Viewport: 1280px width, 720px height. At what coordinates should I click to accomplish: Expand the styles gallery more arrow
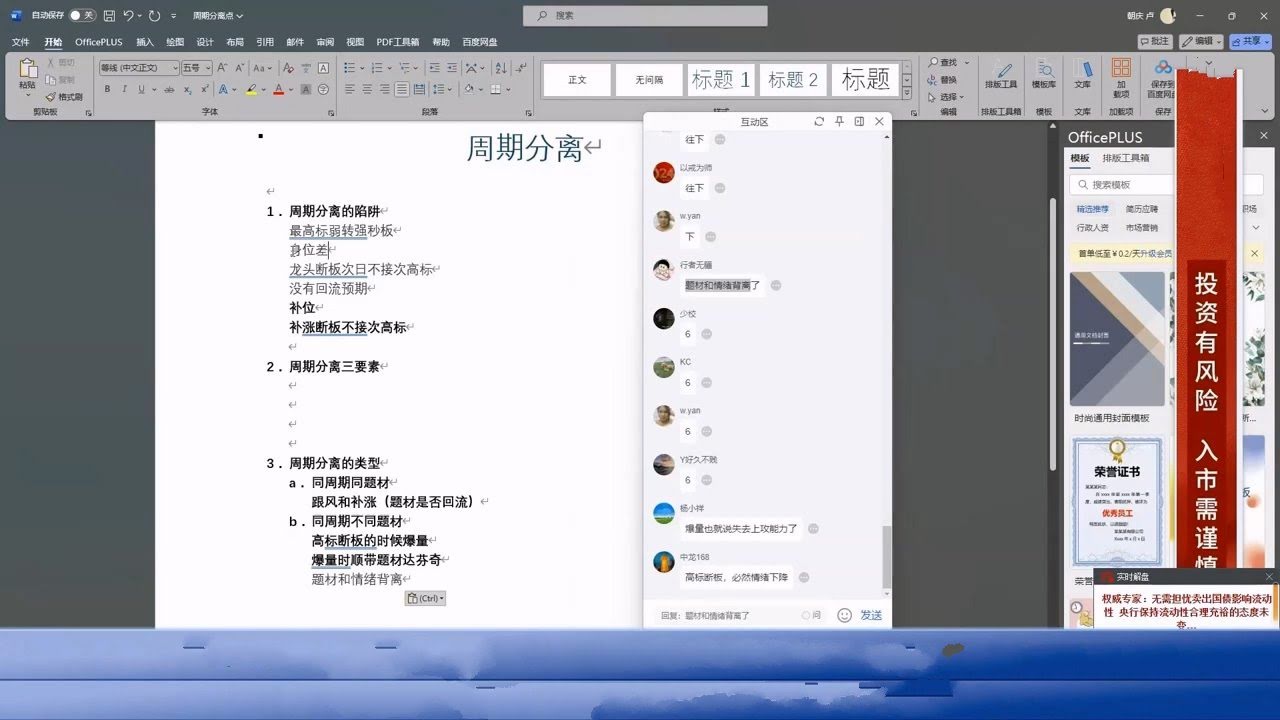(x=907, y=91)
